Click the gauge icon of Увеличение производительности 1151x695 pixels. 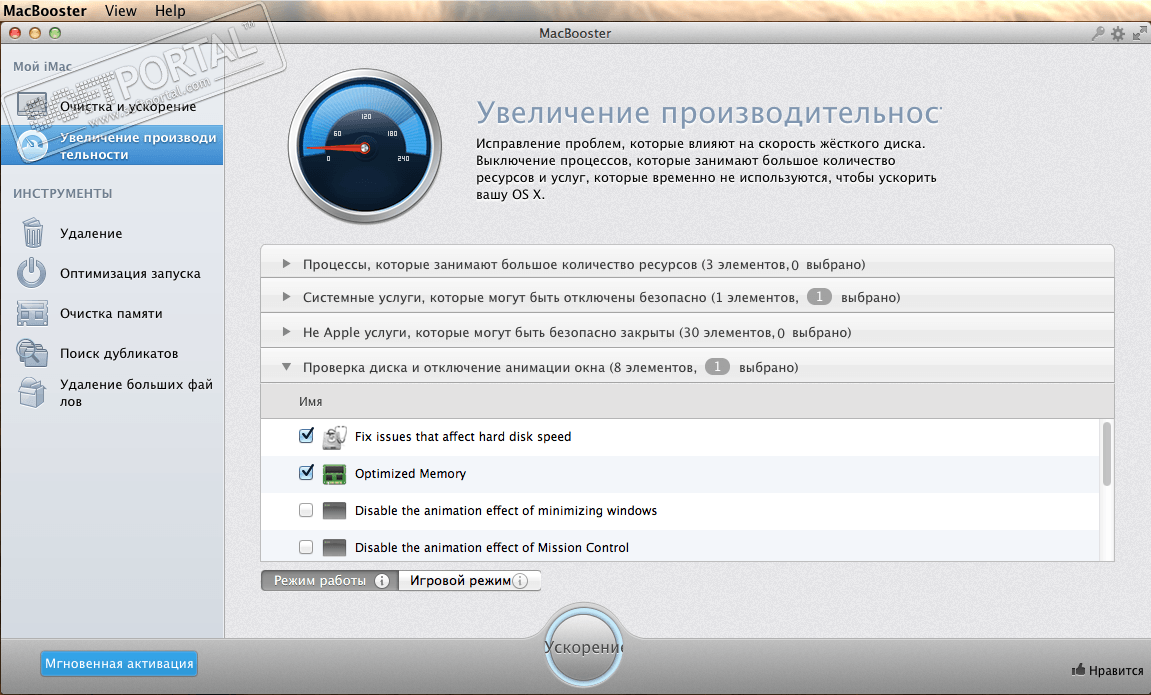coord(33,145)
